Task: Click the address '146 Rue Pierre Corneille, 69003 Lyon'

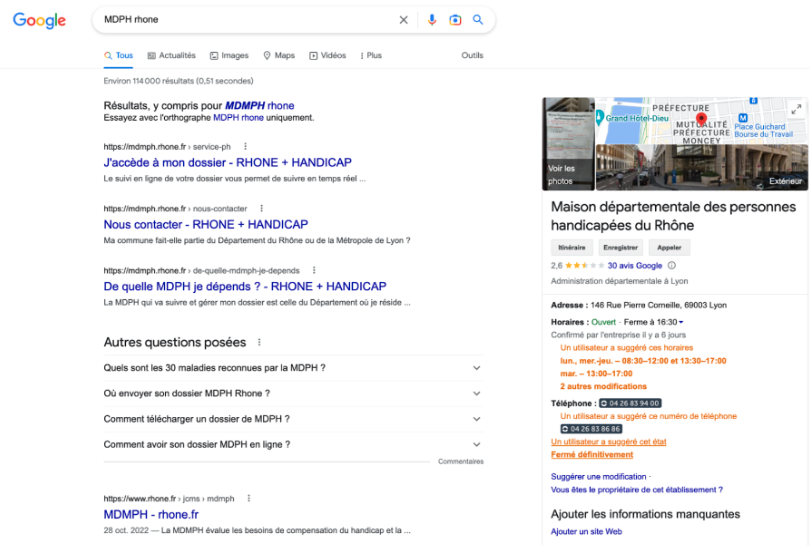Action: click(x=658, y=305)
